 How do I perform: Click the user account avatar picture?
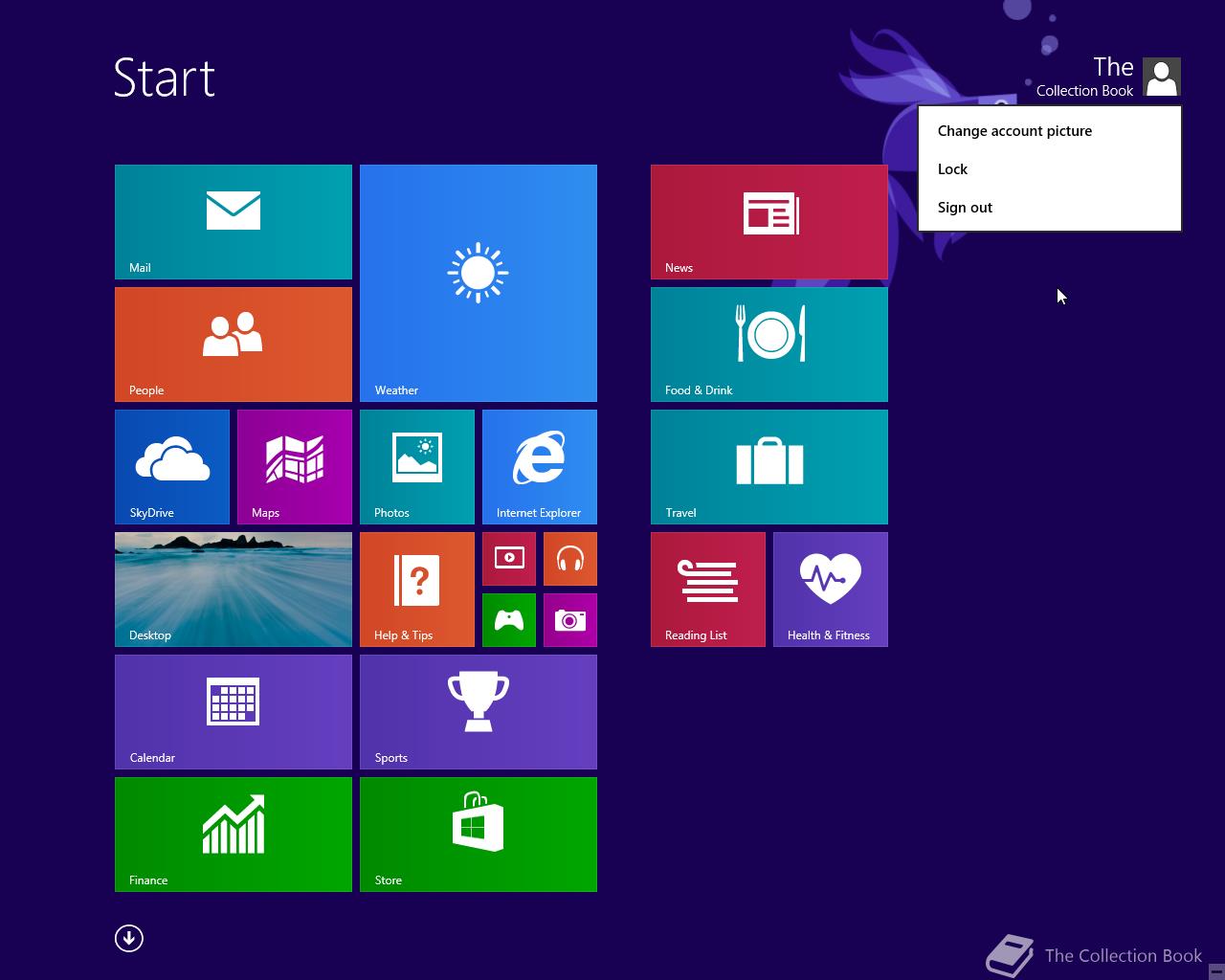pyautogui.click(x=1162, y=78)
